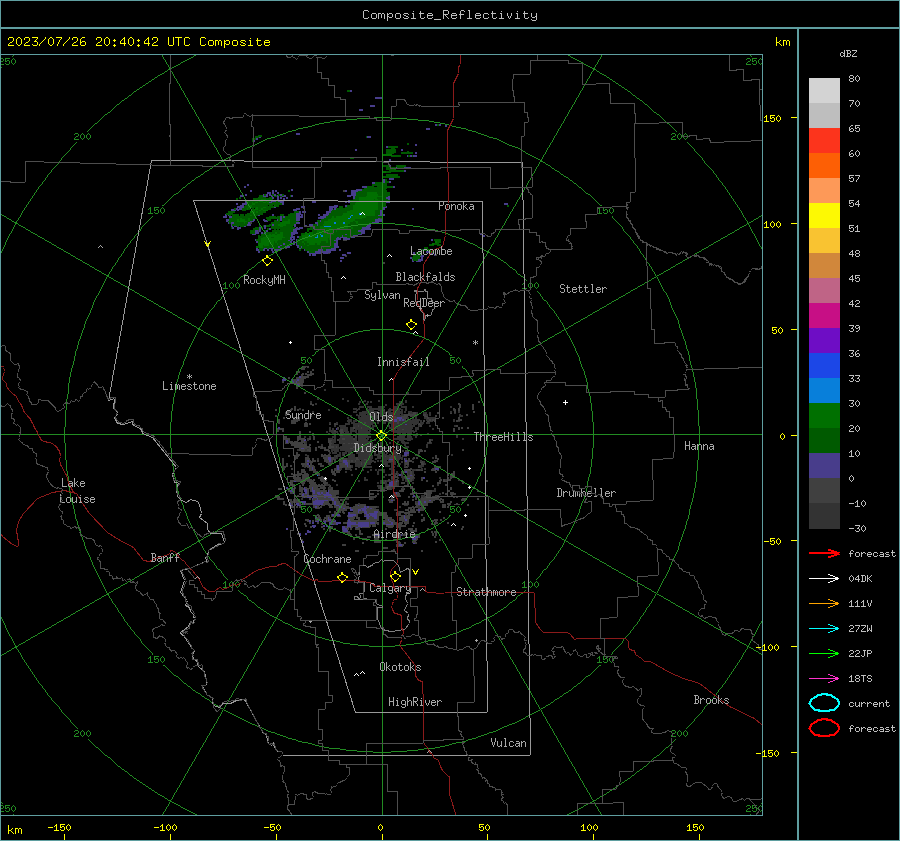The image size is (900, 841).
Task: Click the magenta swatch between 42 and 39 dBZ
Action: (x=824, y=315)
